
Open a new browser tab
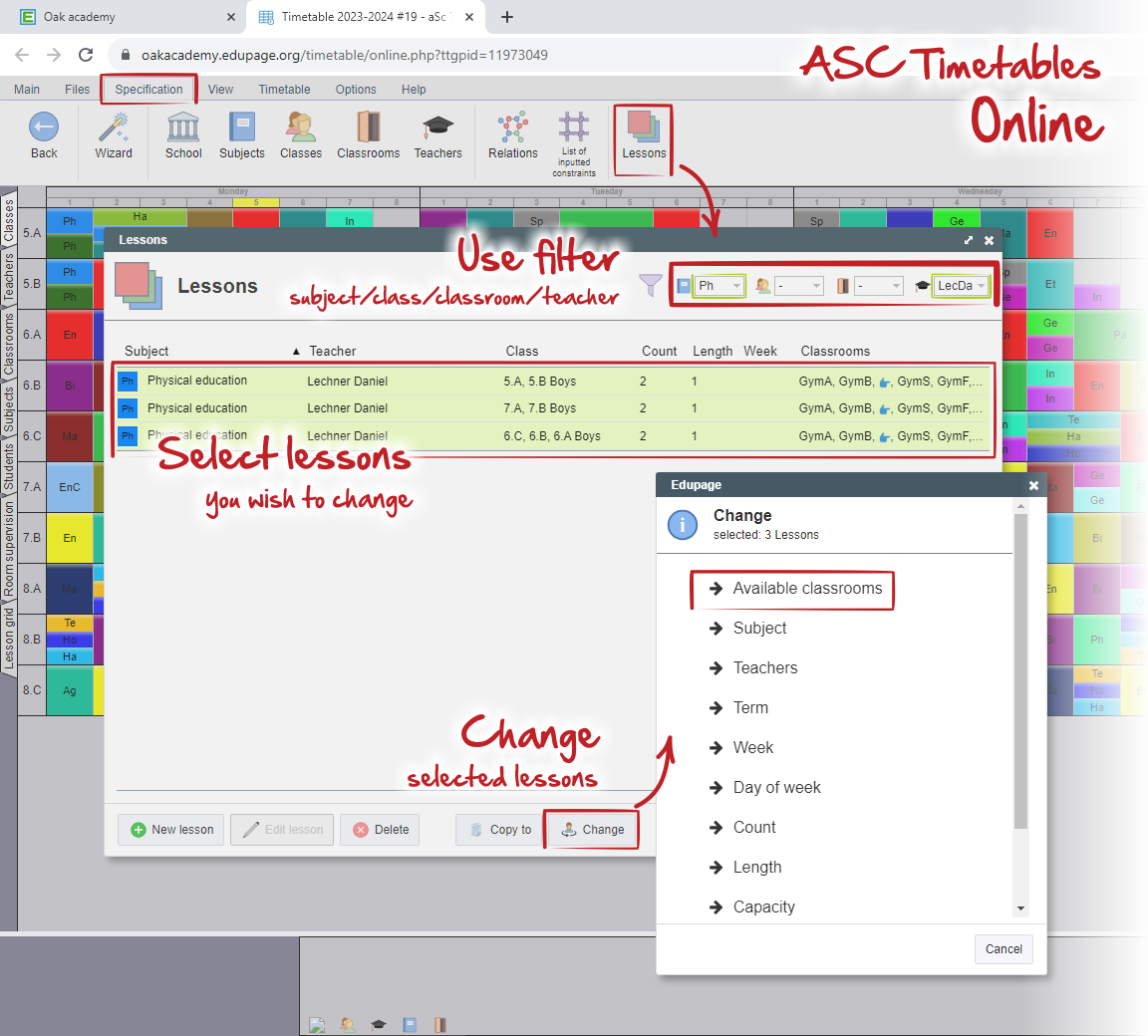pyautogui.click(x=506, y=17)
